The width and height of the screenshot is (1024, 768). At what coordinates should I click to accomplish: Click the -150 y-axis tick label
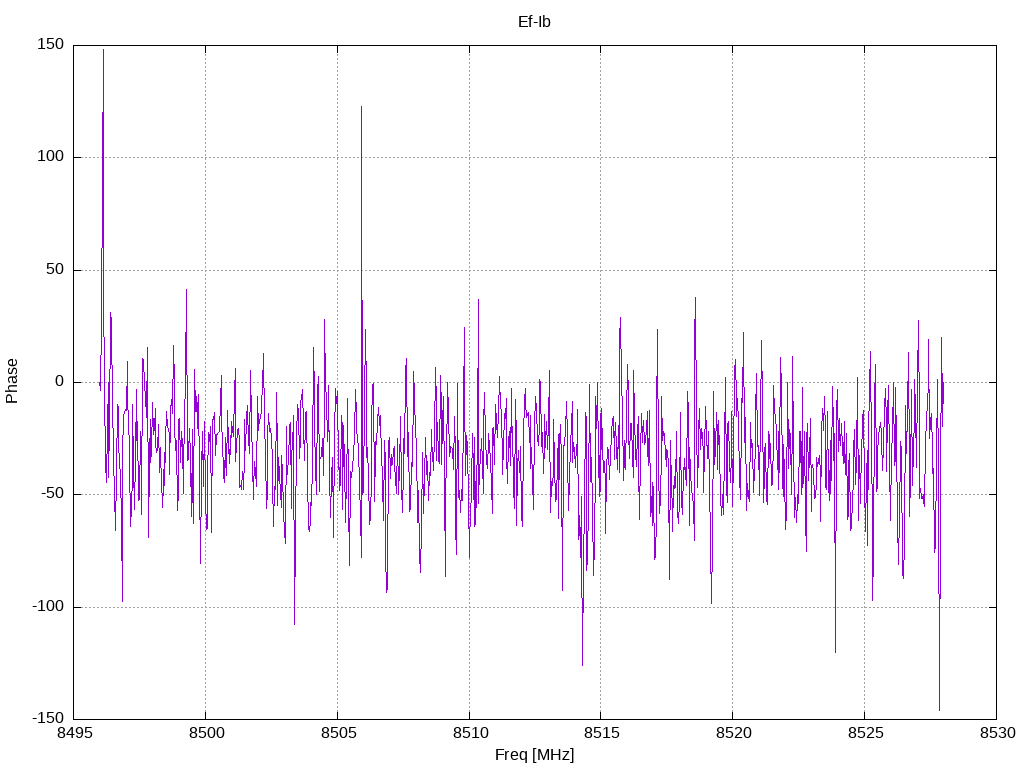[x=48, y=719]
